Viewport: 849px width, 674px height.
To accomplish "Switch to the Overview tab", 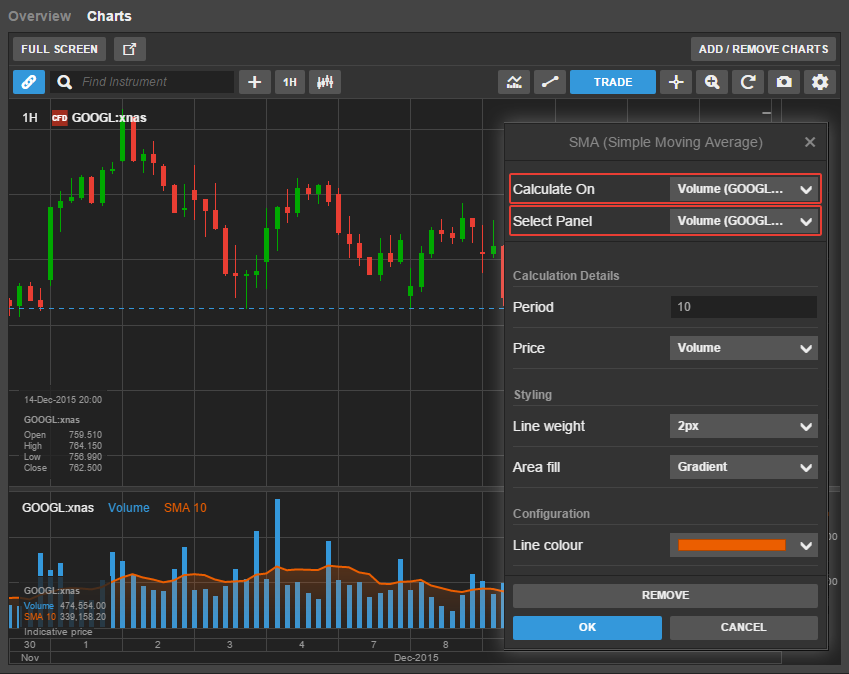I will 39,16.
